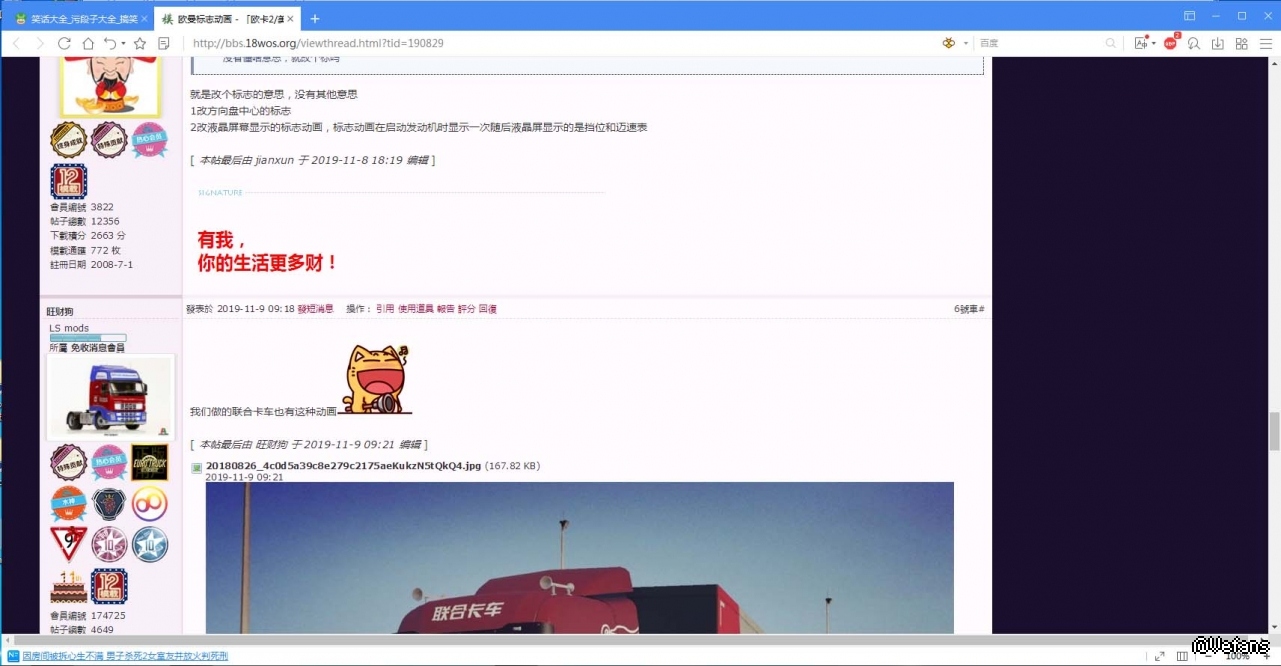Open the attachment filename 20180826 jpg link

pyautogui.click(x=344, y=466)
